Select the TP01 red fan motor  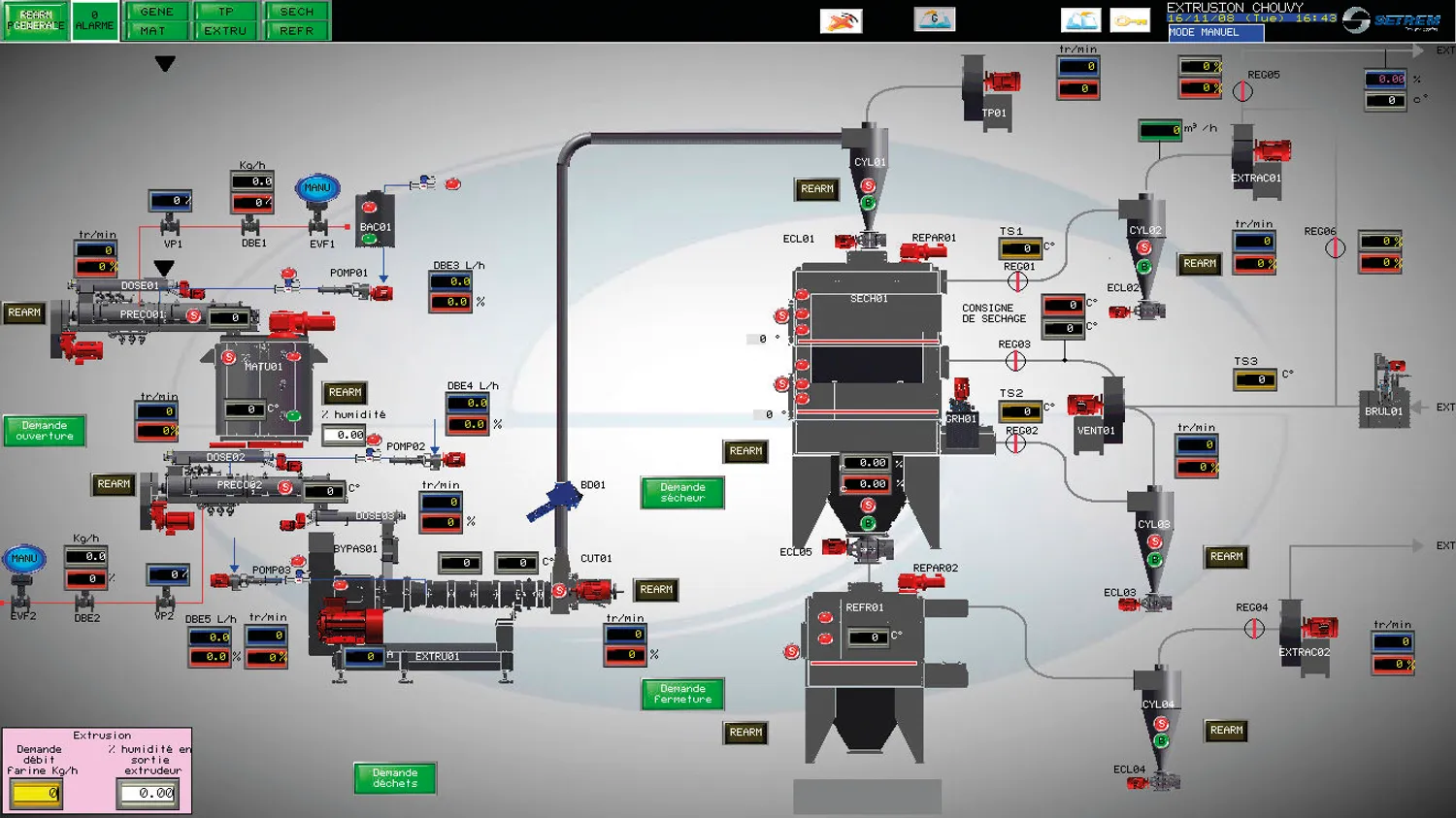coord(1003,82)
